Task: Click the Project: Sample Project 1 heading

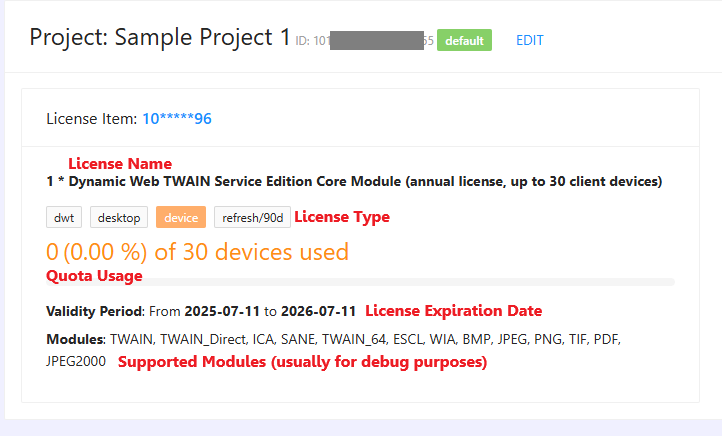Action: click(160, 37)
